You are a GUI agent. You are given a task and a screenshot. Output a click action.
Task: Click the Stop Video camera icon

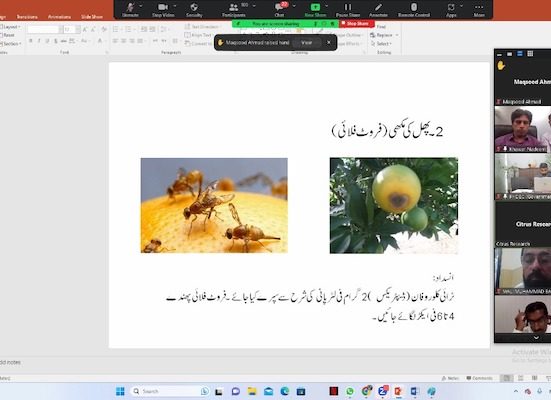tap(163, 7)
